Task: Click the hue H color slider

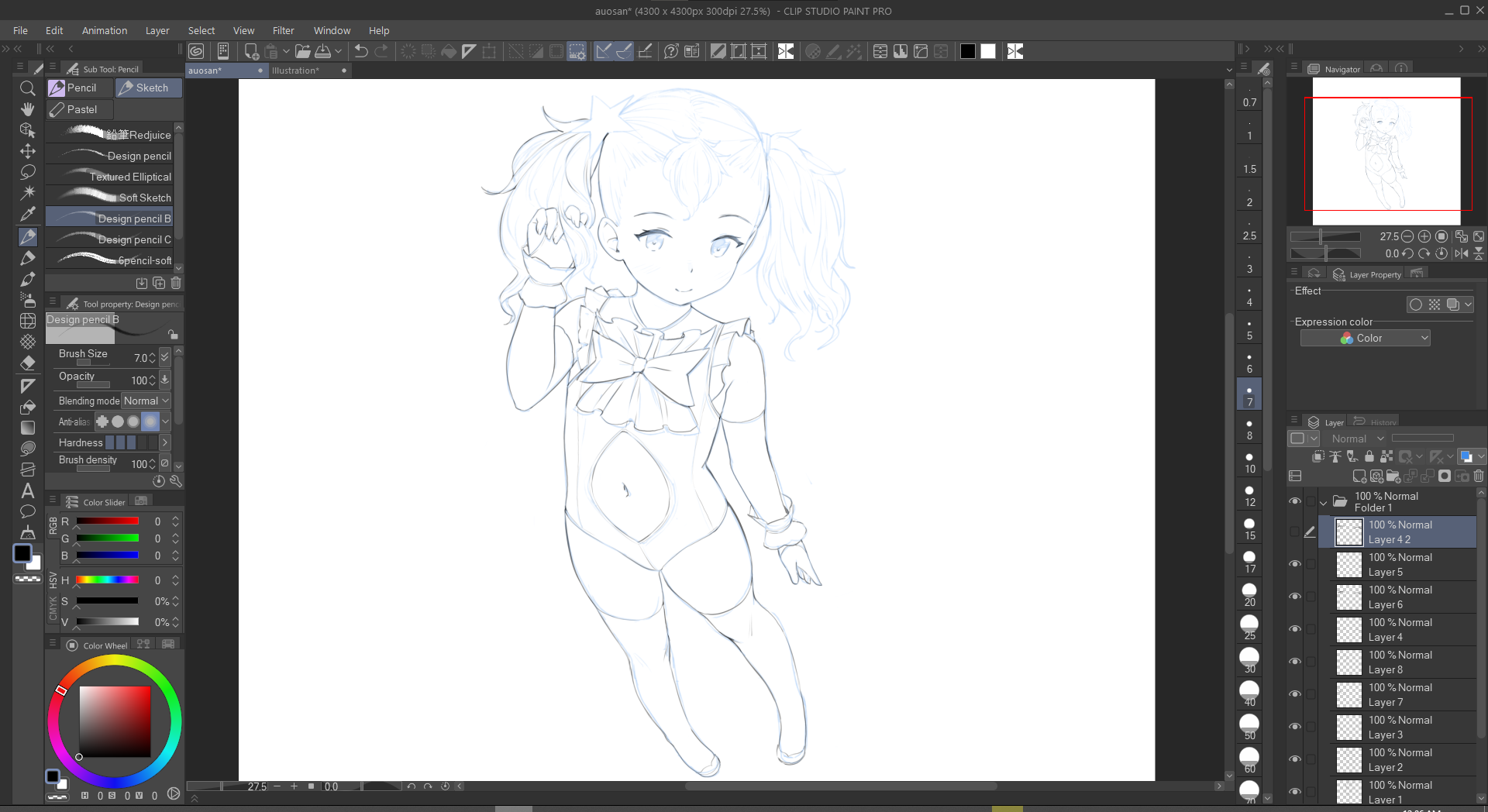Action: coord(107,580)
